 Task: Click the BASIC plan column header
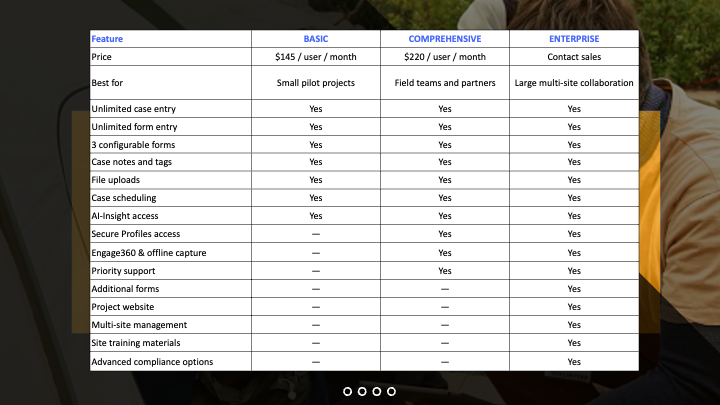point(316,39)
